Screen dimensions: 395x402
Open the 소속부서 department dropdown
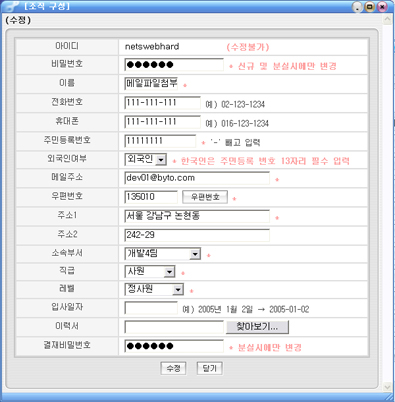(x=163, y=254)
